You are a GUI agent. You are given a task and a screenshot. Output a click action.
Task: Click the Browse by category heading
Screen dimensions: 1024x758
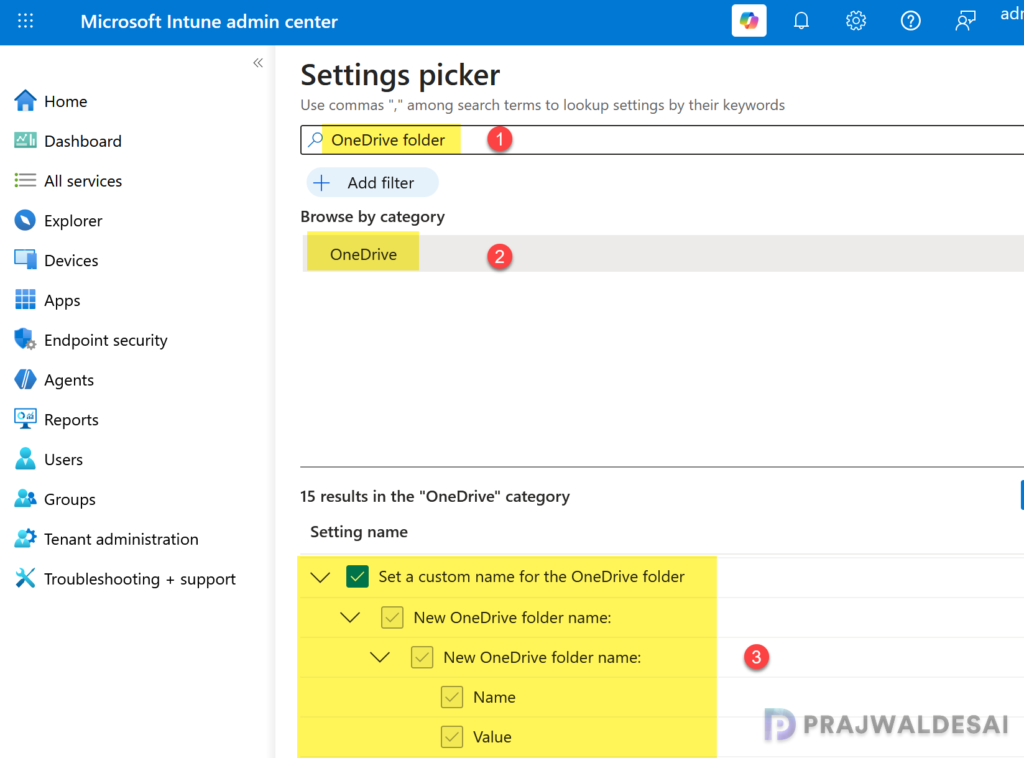pyautogui.click(x=372, y=217)
